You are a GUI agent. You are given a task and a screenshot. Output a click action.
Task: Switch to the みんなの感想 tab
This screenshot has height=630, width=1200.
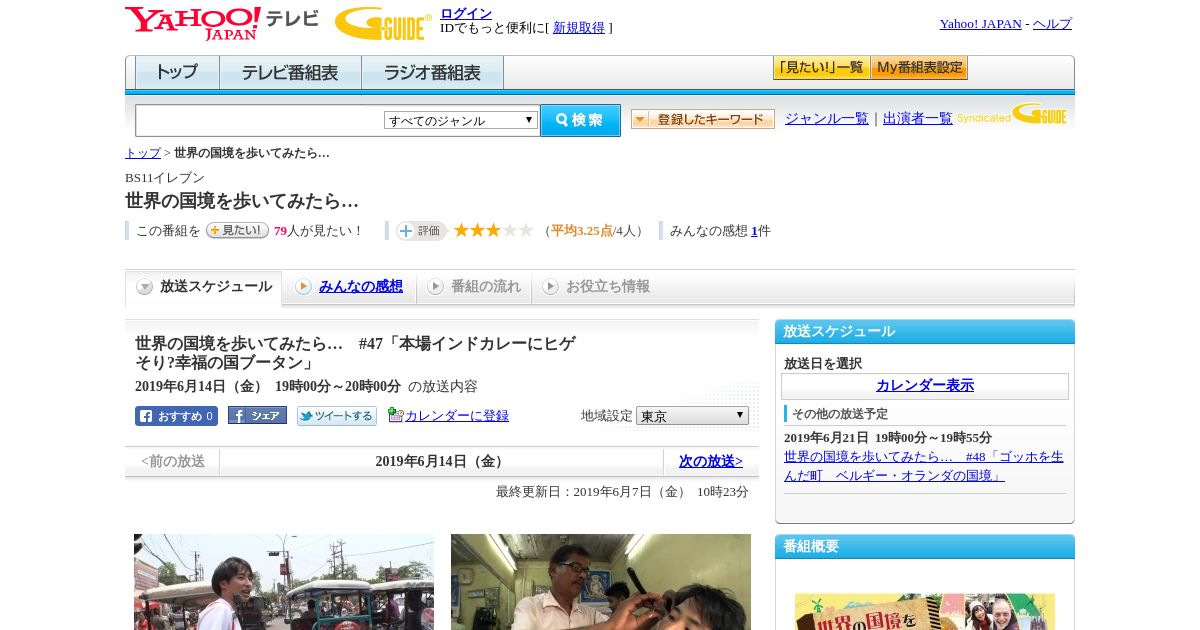coord(349,287)
